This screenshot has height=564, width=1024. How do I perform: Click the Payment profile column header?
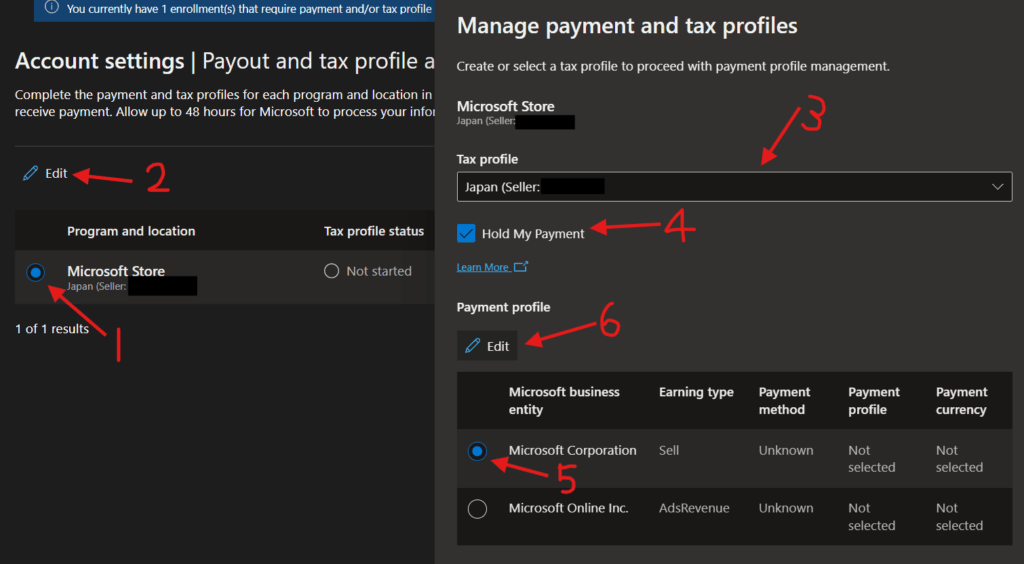point(874,400)
